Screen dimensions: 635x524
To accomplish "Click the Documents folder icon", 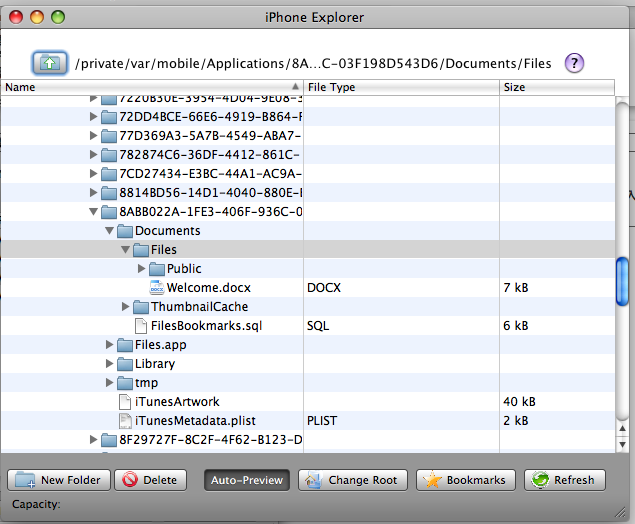I will point(125,231).
